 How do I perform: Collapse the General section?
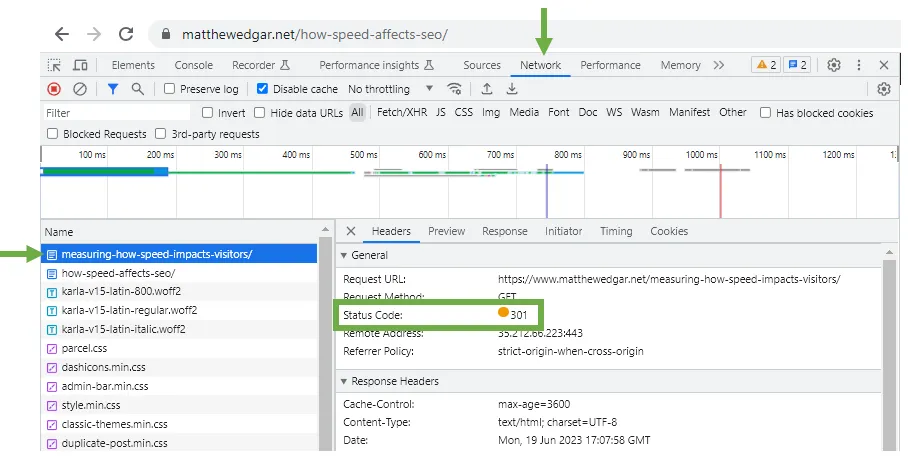344,255
